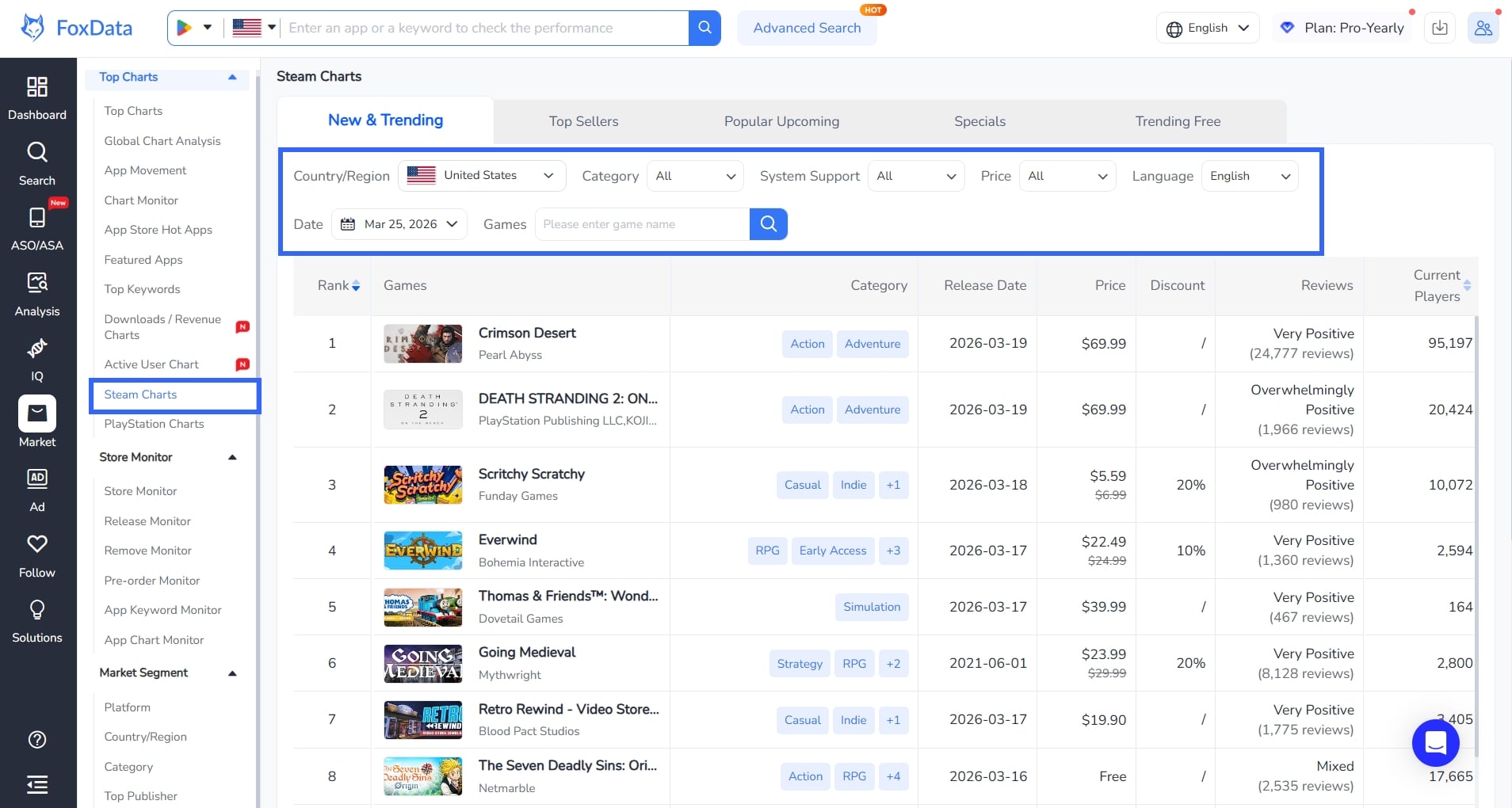
Task: Click the games search magnifier button
Action: pyautogui.click(x=768, y=224)
